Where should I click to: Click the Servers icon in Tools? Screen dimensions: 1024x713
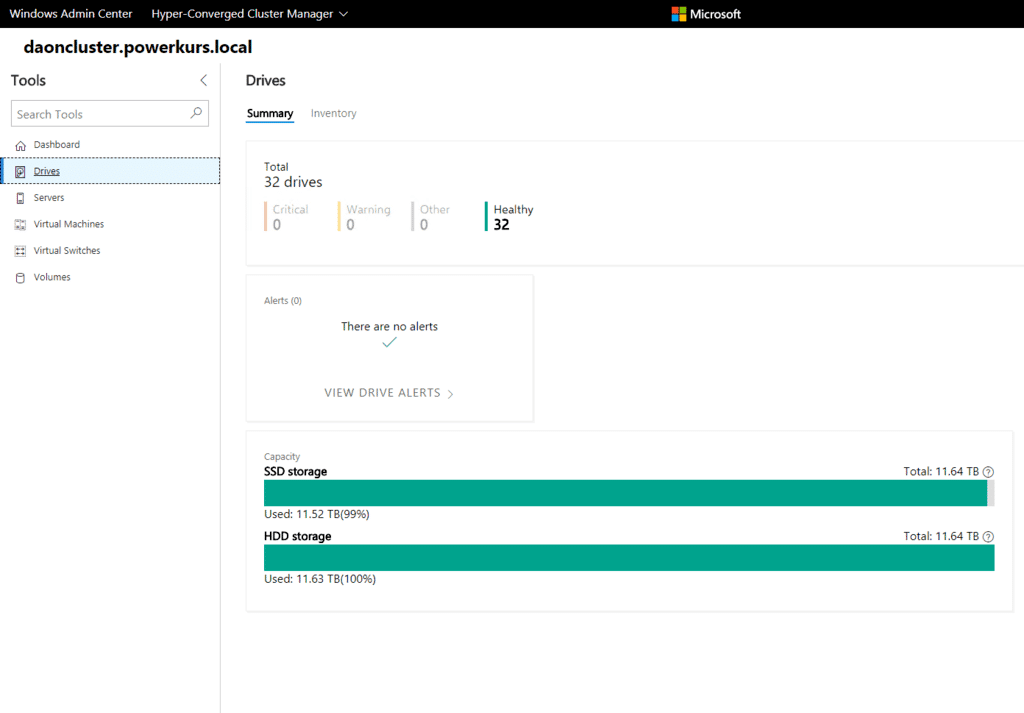pos(20,198)
